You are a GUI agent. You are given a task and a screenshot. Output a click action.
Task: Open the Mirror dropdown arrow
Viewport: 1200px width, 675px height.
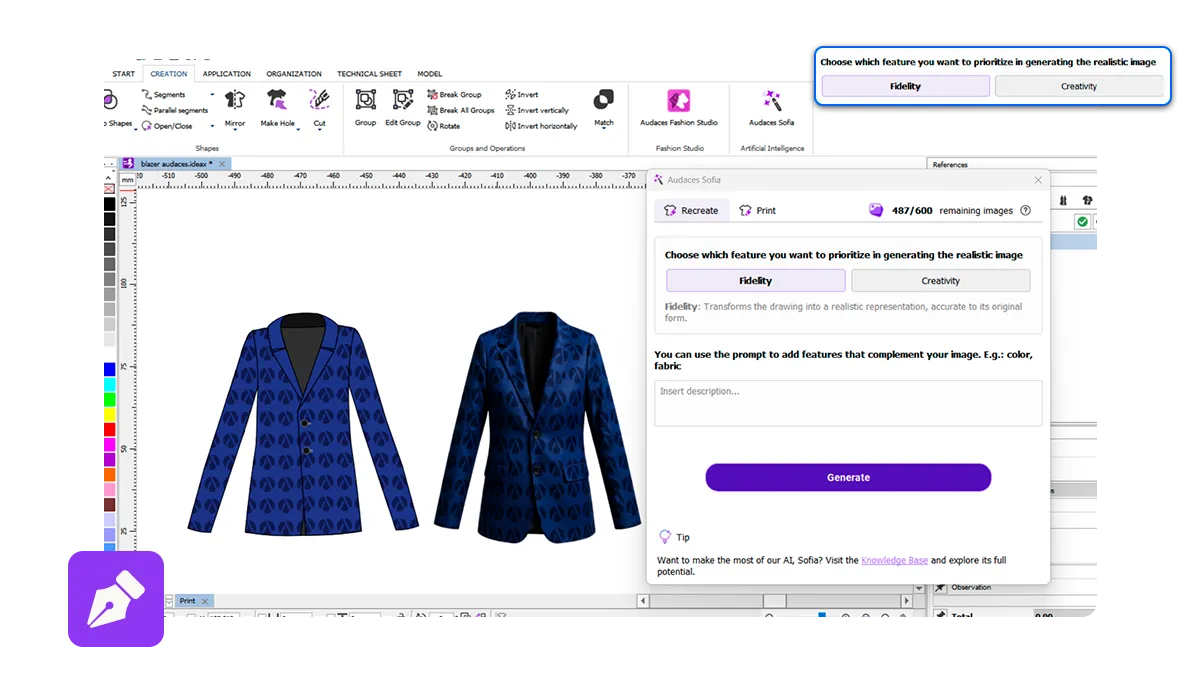[235, 129]
